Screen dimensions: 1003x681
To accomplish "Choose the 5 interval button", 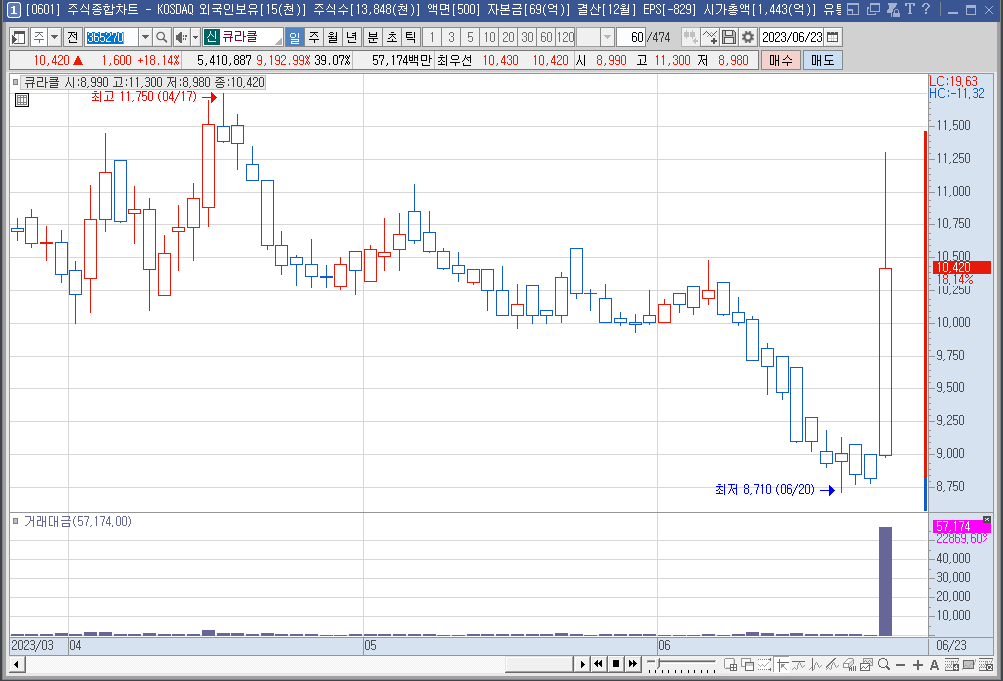I will coord(470,38).
